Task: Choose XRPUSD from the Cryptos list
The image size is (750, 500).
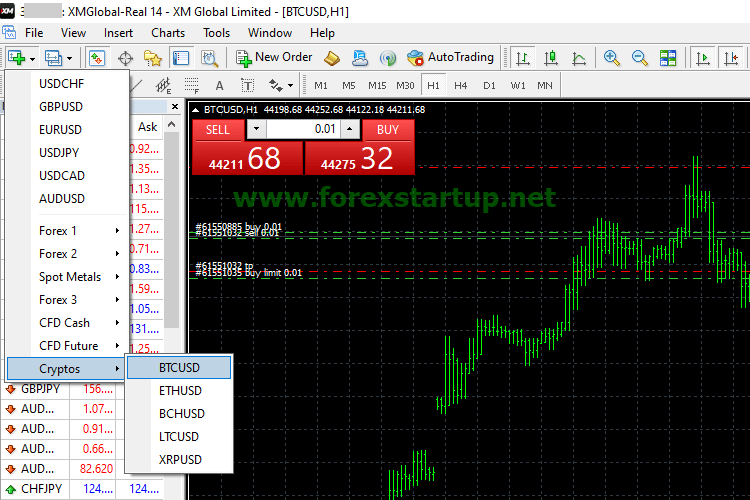Action: (179, 459)
